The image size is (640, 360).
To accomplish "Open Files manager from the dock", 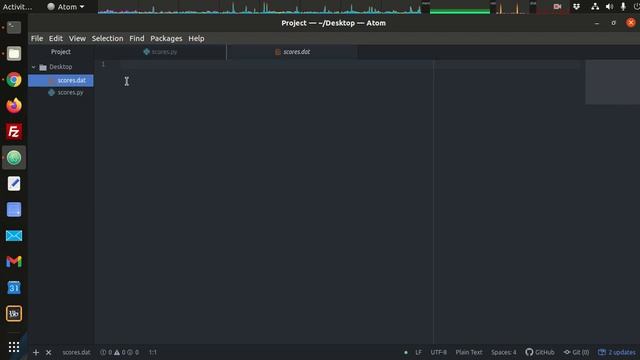I will [14, 53].
